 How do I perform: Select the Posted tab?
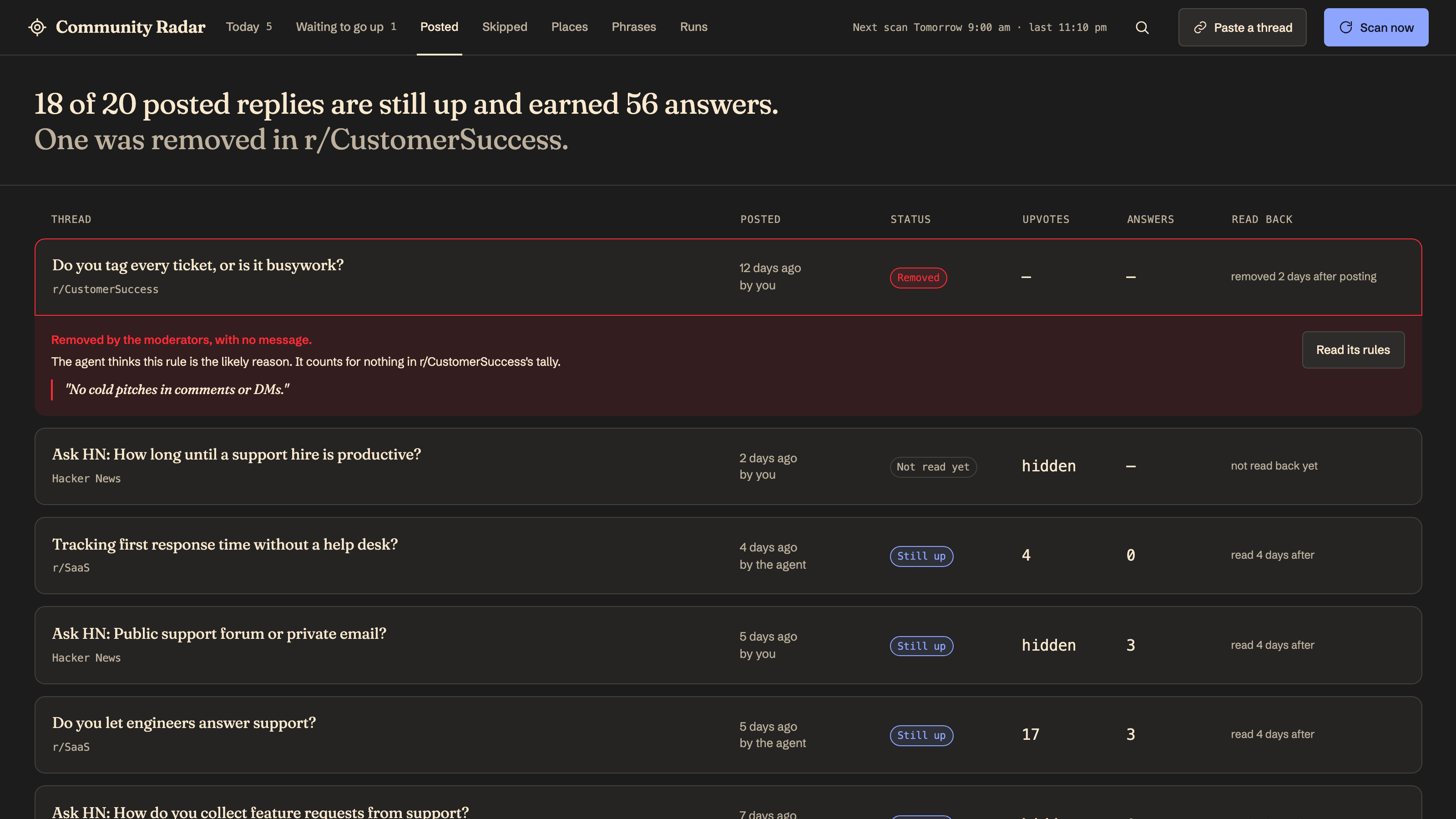439,26
